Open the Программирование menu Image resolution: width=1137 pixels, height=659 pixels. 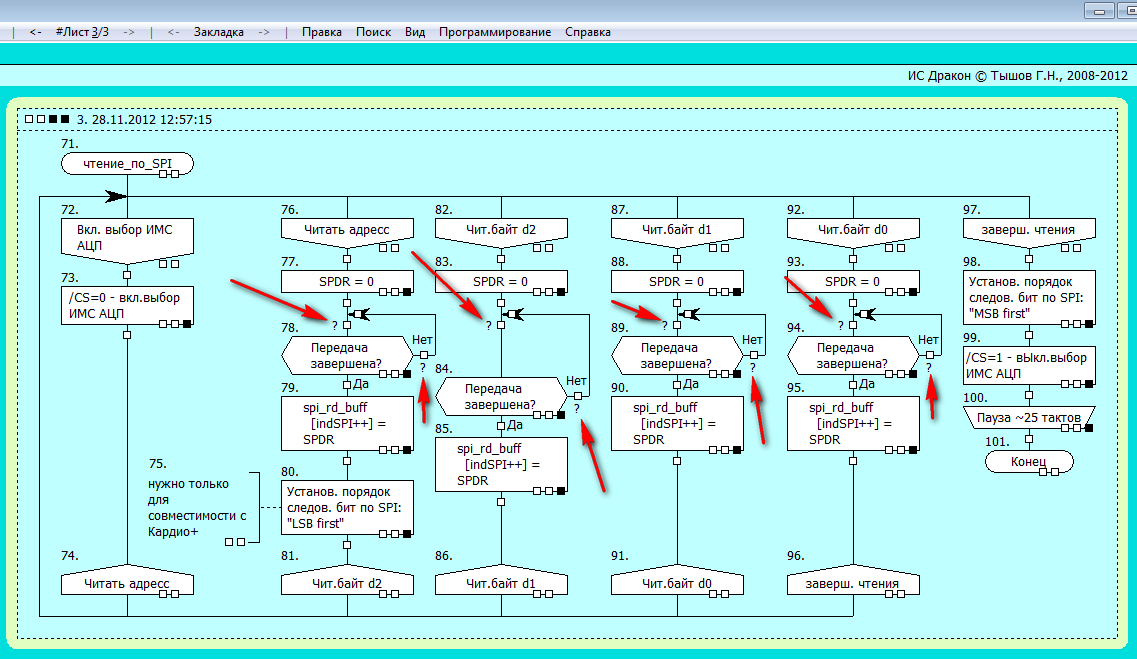coord(494,32)
